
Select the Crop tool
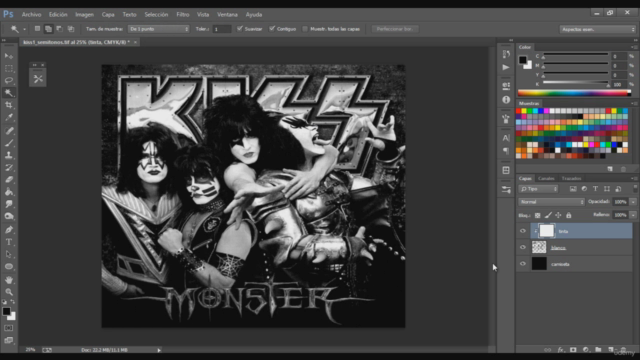9,105
